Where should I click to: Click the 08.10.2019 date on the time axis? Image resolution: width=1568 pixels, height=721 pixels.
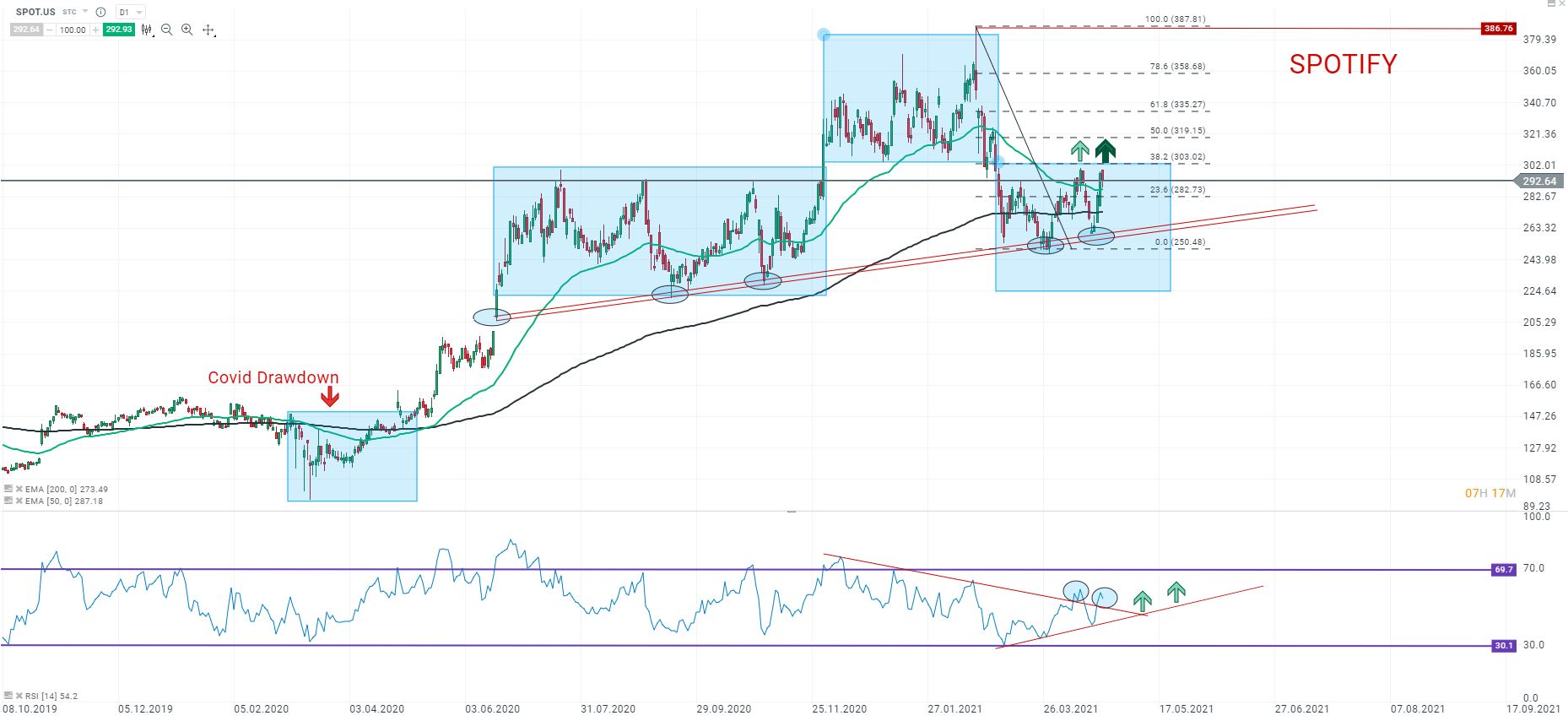(x=30, y=709)
